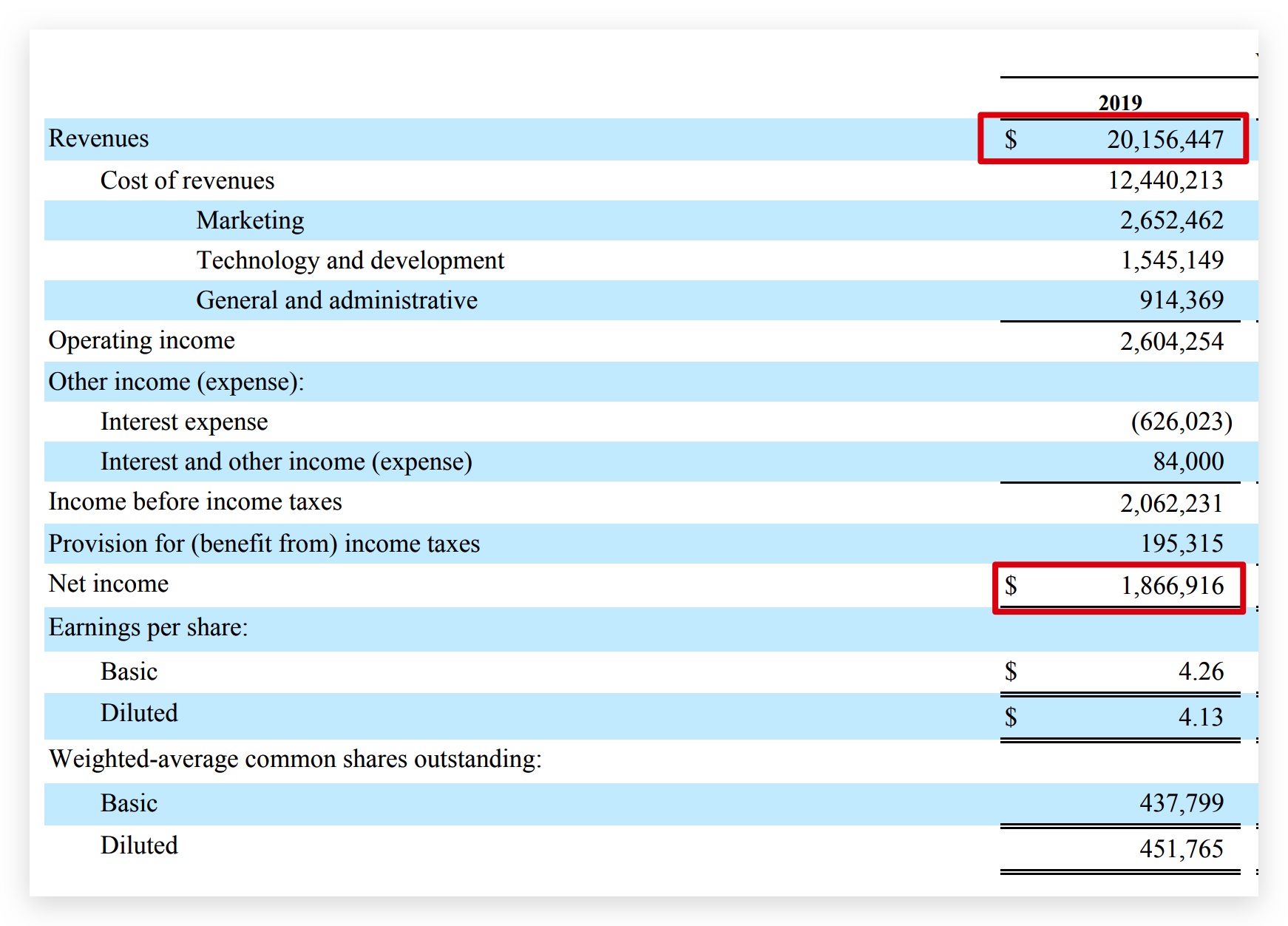
Task: Select the highlighted Net income value 1,866,916
Action: 1172,586
